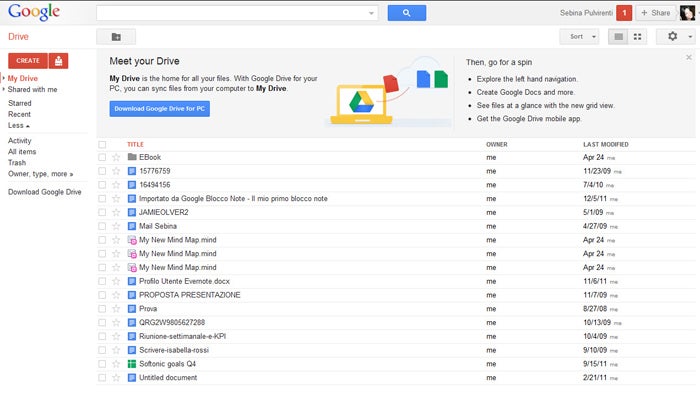Collapse sidebar with Less

[19, 125]
